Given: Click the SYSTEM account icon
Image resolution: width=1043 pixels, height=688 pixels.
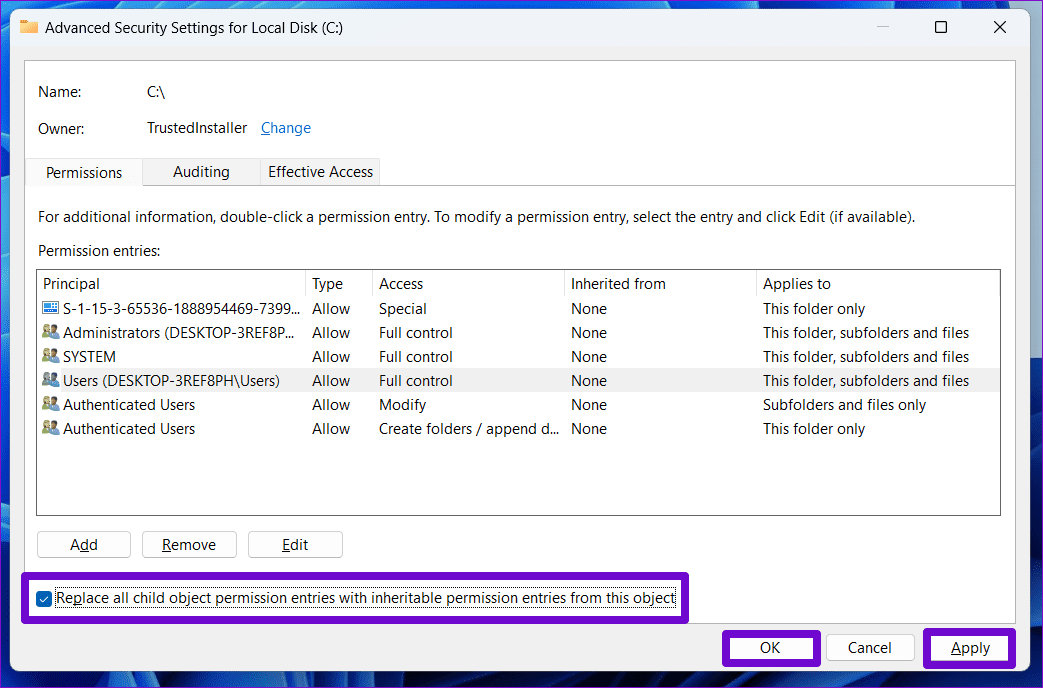Looking at the screenshot, I should (x=51, y=356).
